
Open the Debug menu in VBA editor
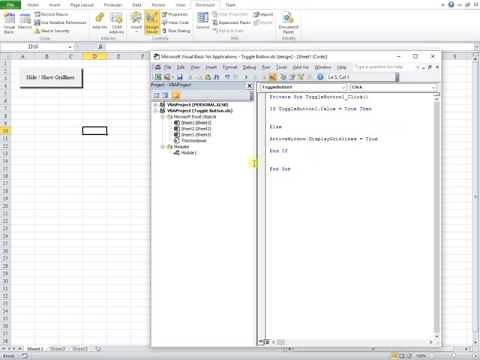coord(249,67)
